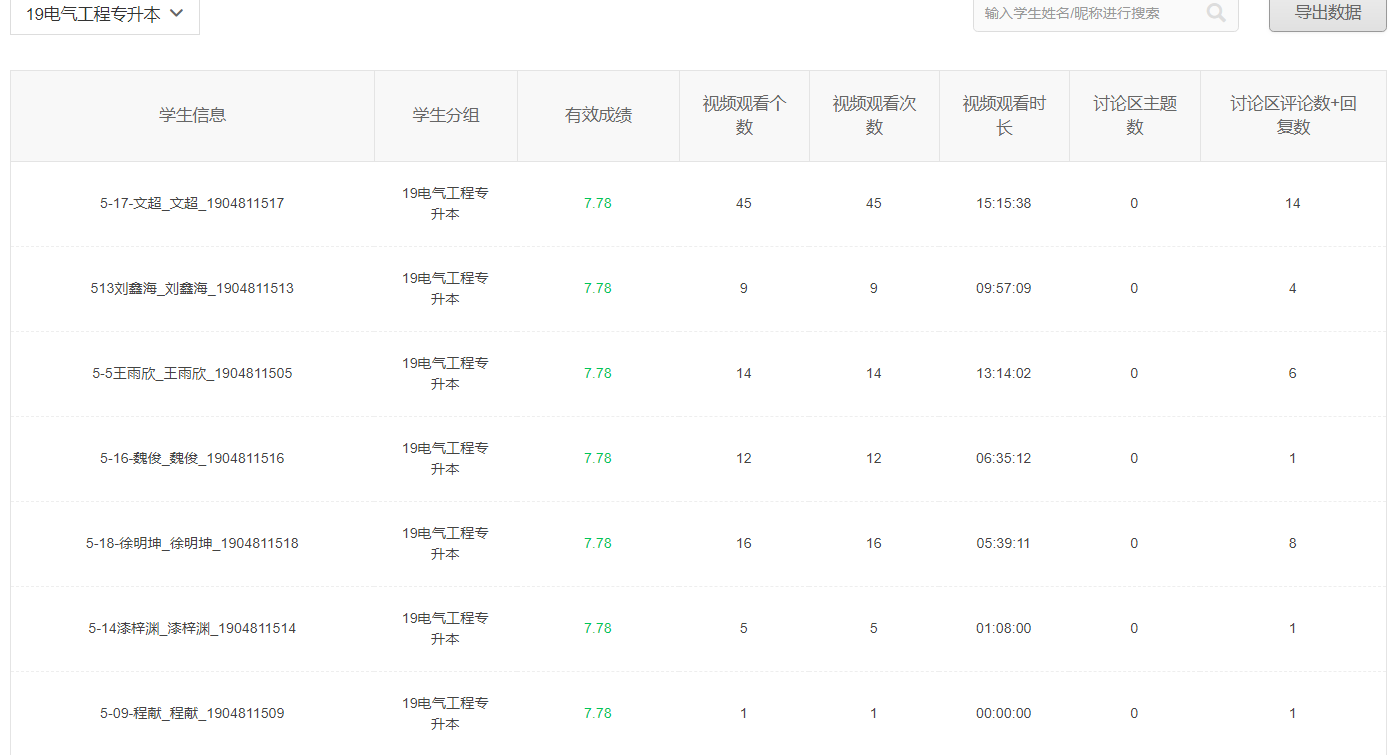
Task: Click the group cell in 文超's row
Action: 446,203
